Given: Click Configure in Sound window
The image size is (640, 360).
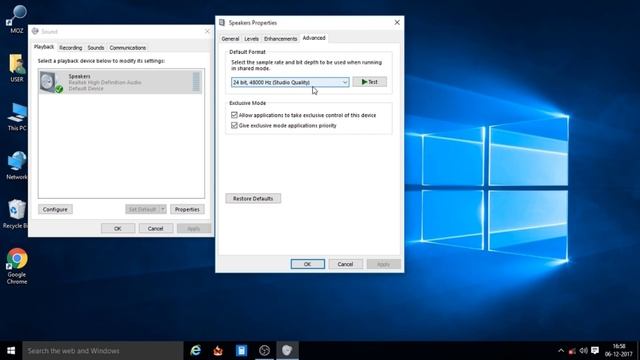Looking at the screenshot, I should 55,209.
